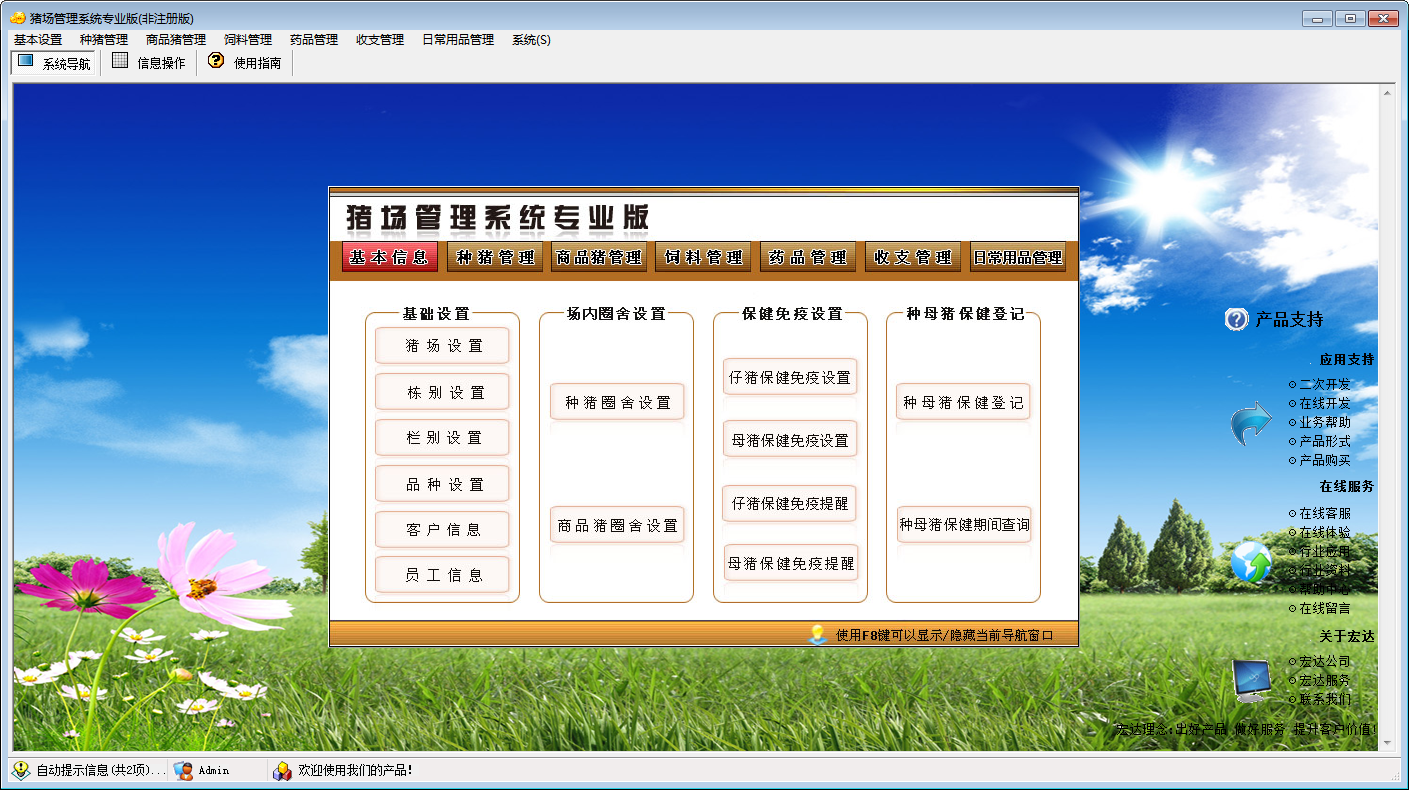Open the 系统(S) menu
Image resolution: width=1409 pixels, height=790 pixels.
point(531,40)
